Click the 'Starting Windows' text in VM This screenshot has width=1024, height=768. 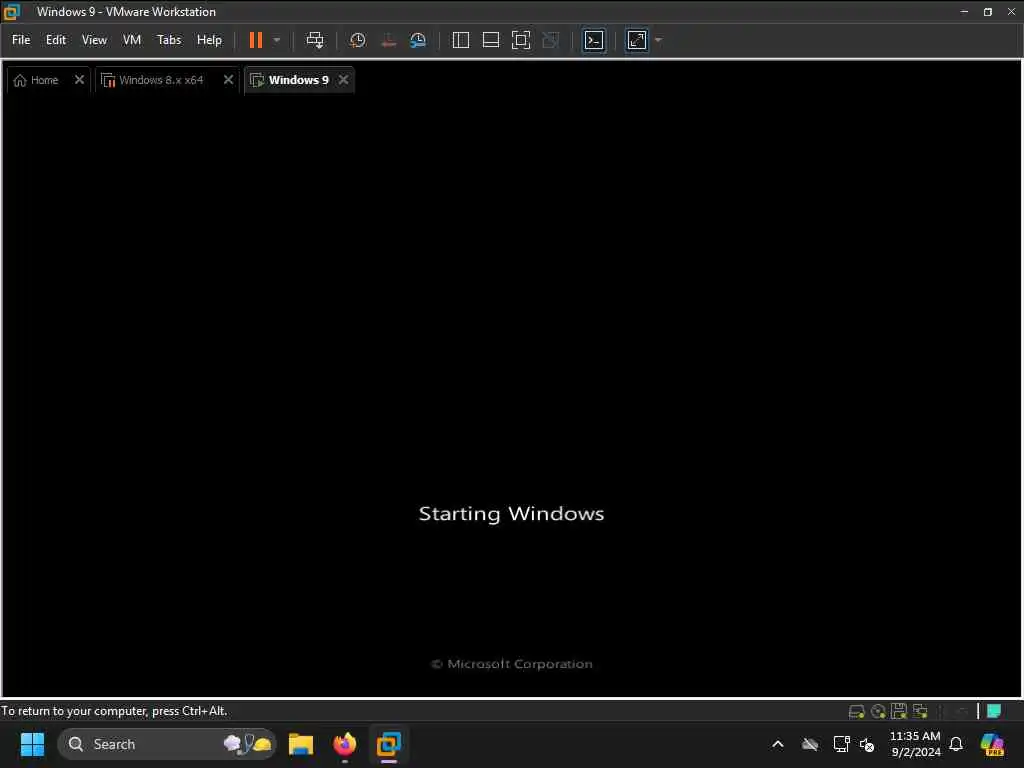[511, 514]
